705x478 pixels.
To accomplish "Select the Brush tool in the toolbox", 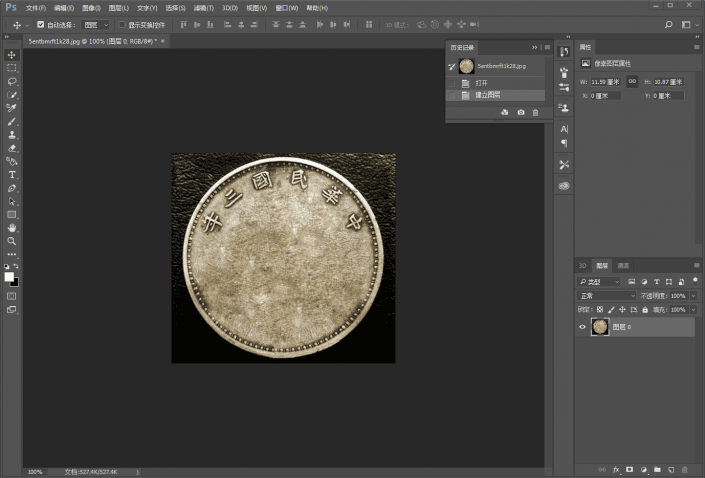I will pos(12,121).
